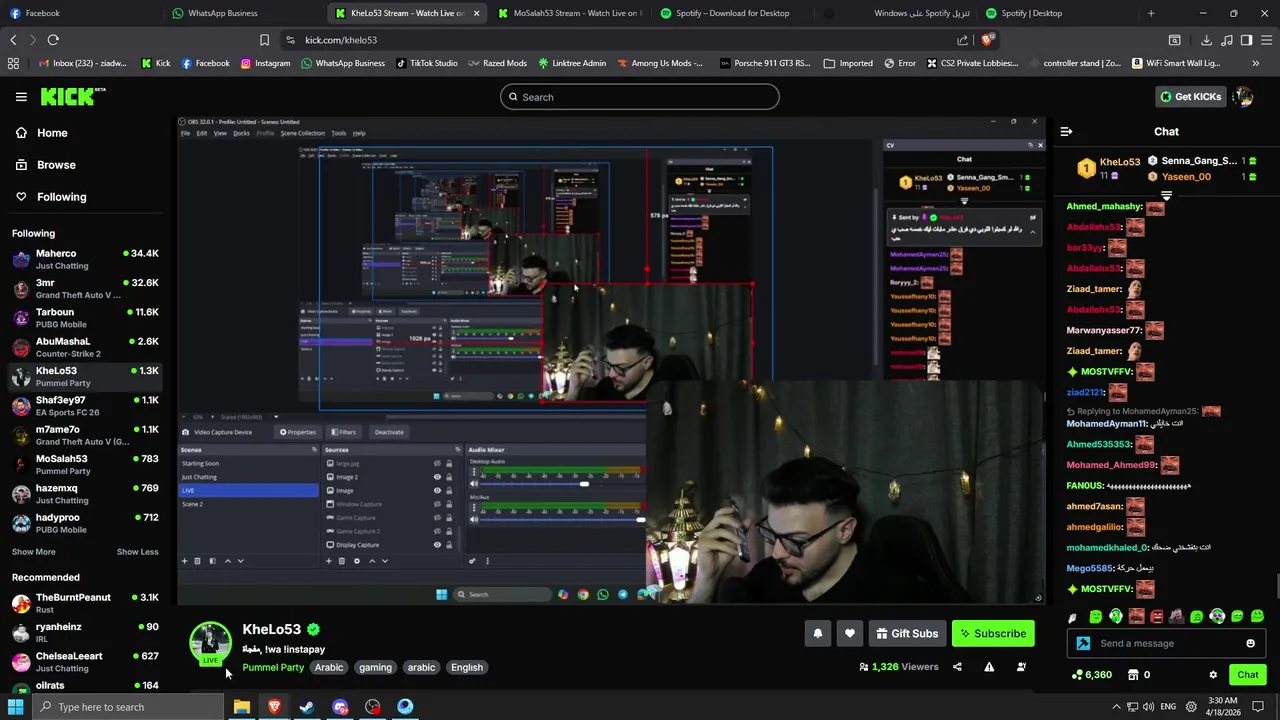Image resolution: width=1280 pixels, height=720 pixels.
Task: Focus the Kick Search field
Action: coord(640,97)
